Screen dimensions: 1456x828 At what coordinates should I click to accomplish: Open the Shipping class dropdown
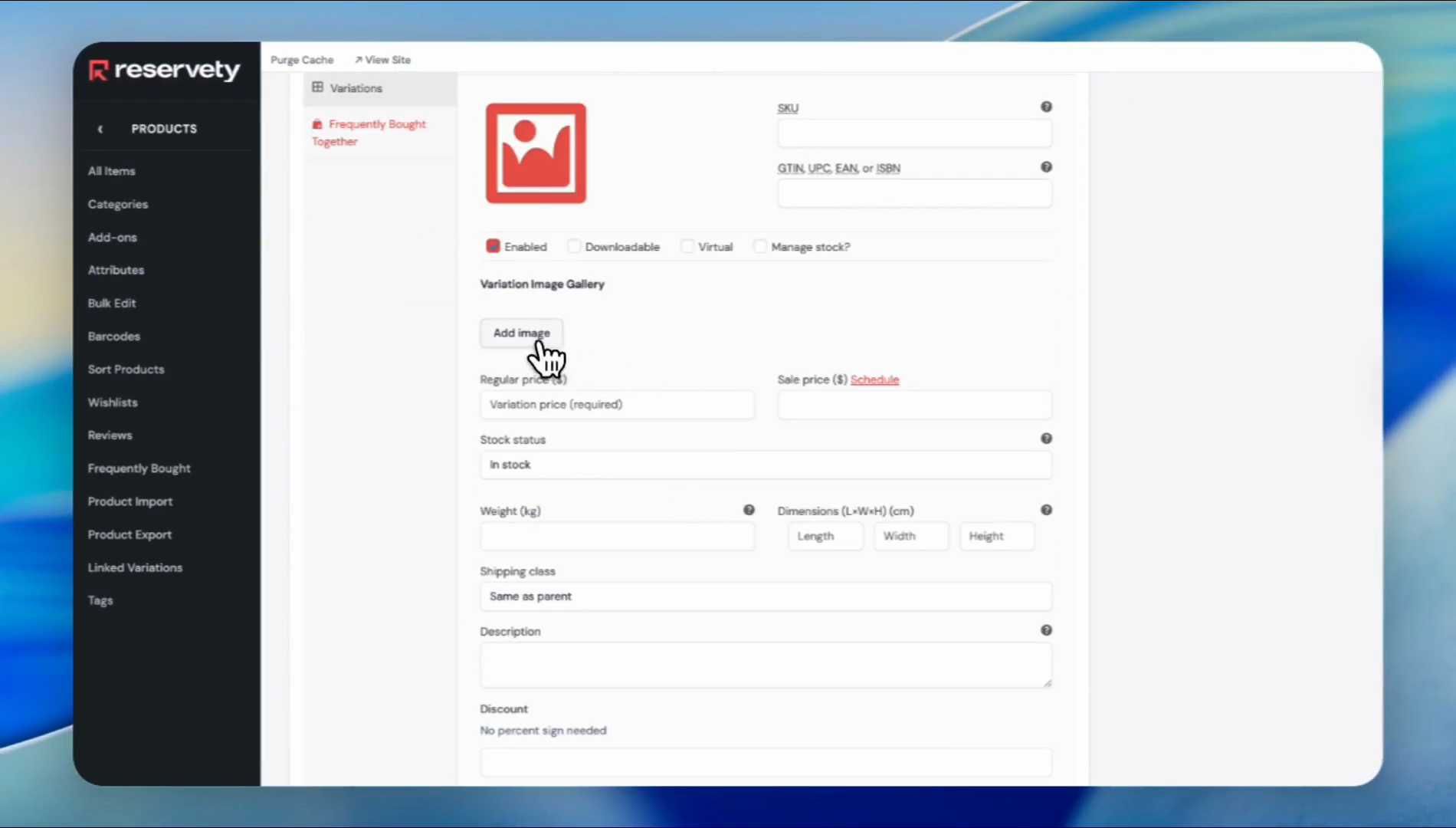coord(765,596)
